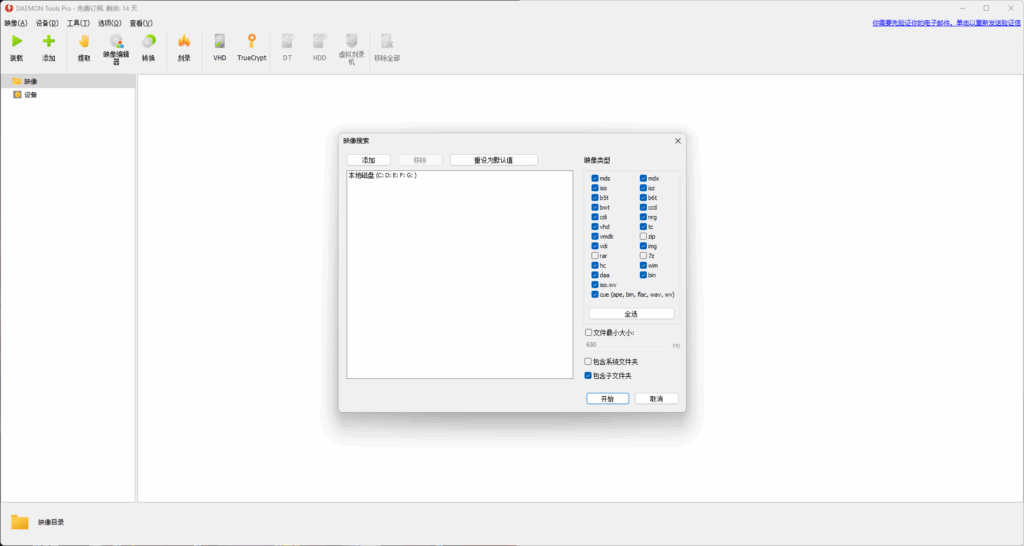This screenshot has height=546, width=1024.
Task: Close the 映像搜索 dialog with X
Action: 678,140
